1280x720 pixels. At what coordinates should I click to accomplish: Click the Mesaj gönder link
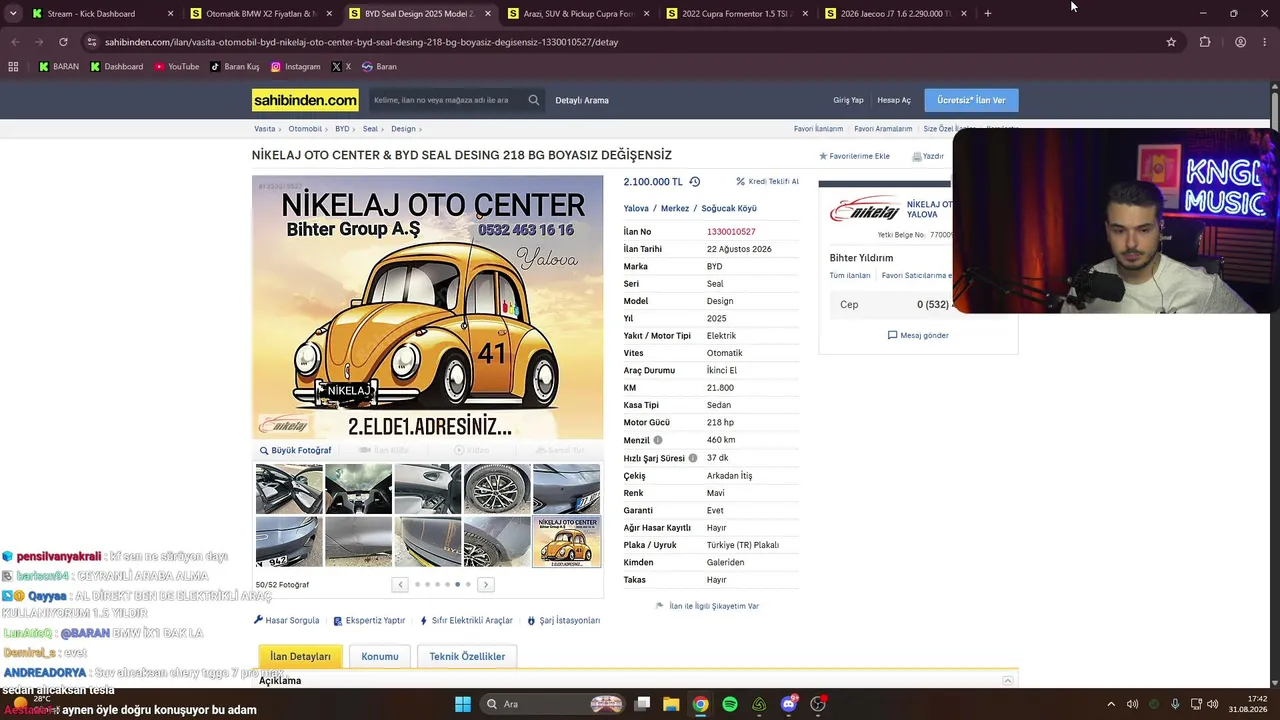click(918, 335)
